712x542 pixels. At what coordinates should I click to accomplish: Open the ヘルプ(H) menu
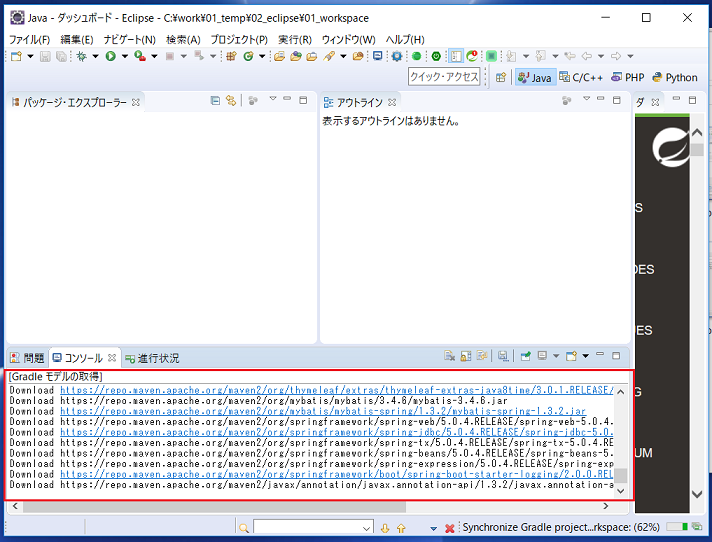click(x=405, y=40)
